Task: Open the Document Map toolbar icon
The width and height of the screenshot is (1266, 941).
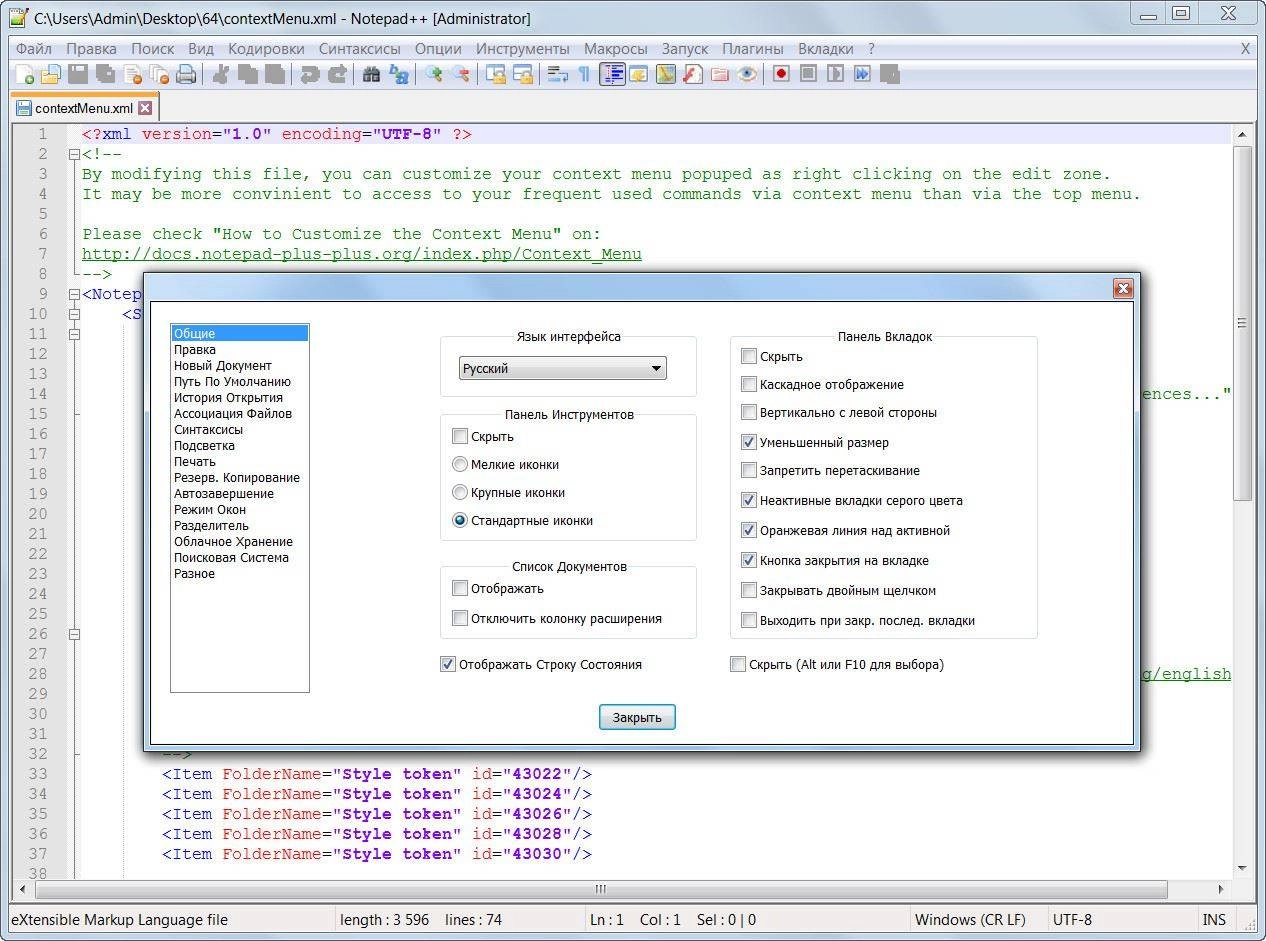Action: click(x=666, y=74)
